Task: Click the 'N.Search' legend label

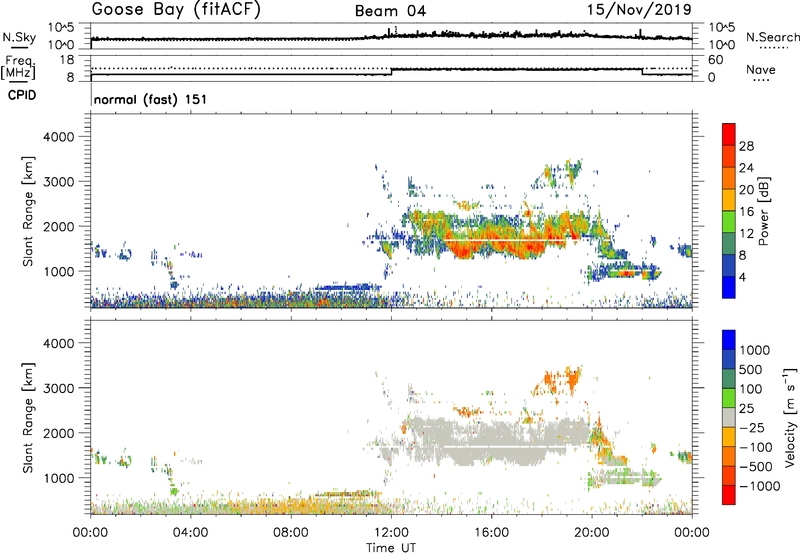Action: pos(773,37)
